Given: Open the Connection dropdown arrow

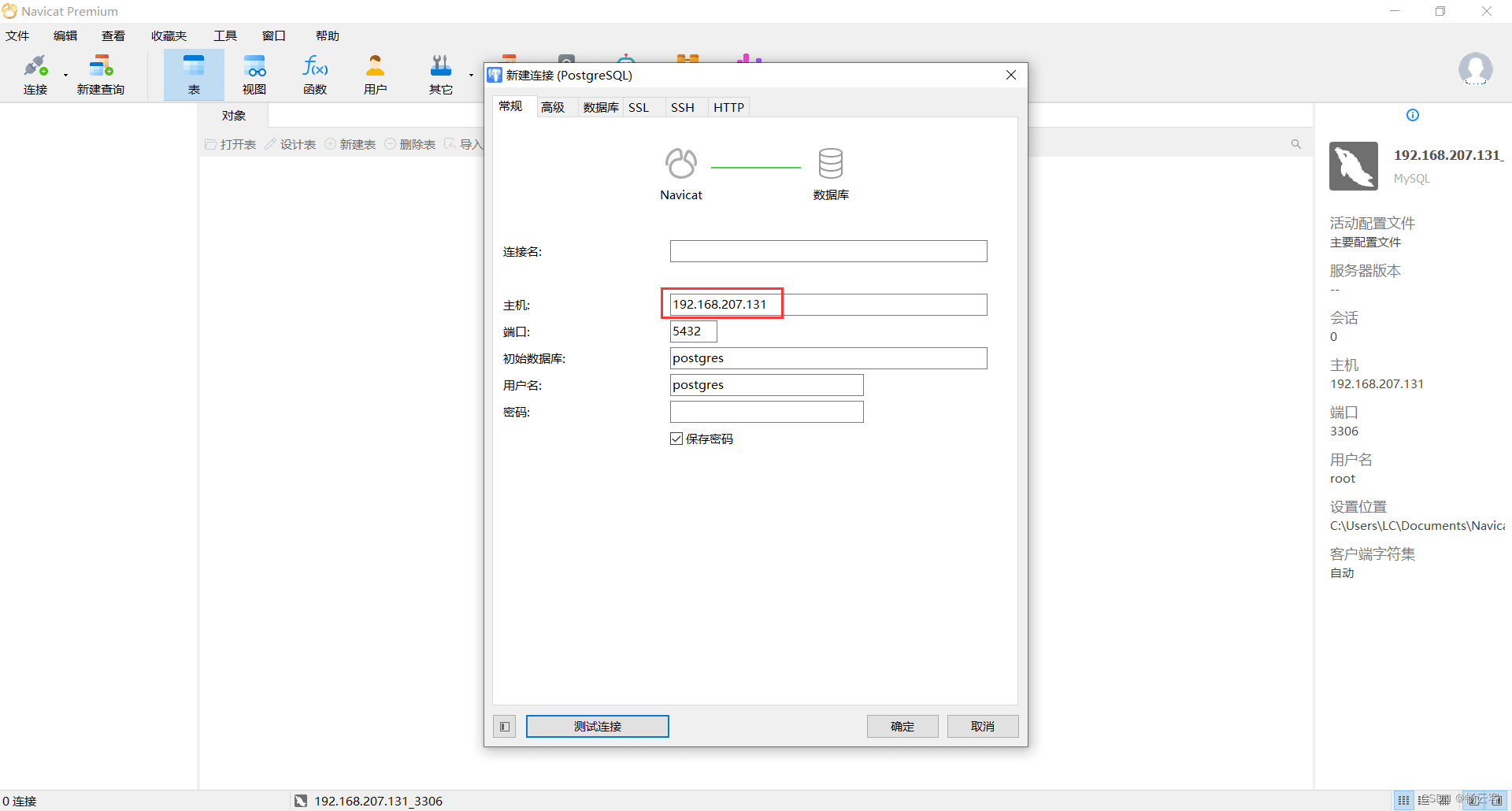Looking at the screenshot, I should [66, 76].
